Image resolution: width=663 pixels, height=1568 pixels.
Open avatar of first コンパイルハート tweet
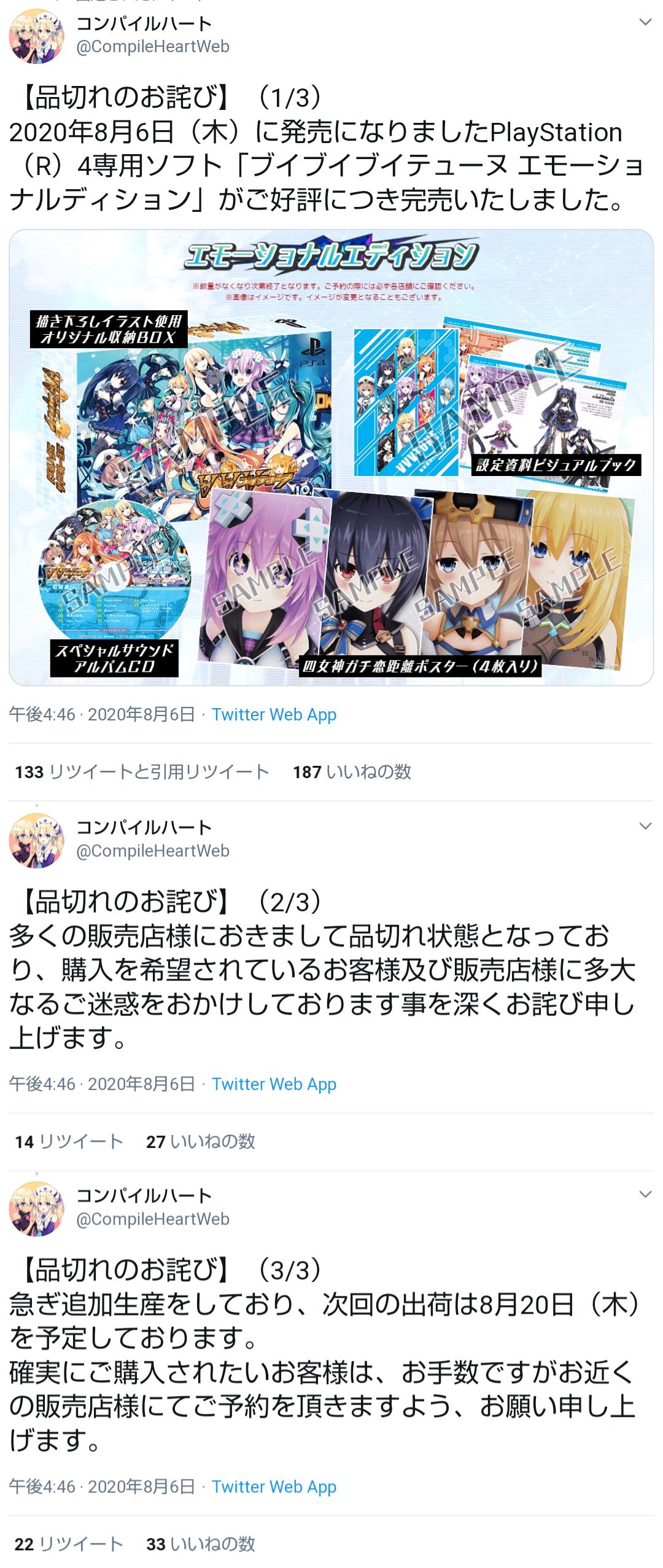point(37,36)
